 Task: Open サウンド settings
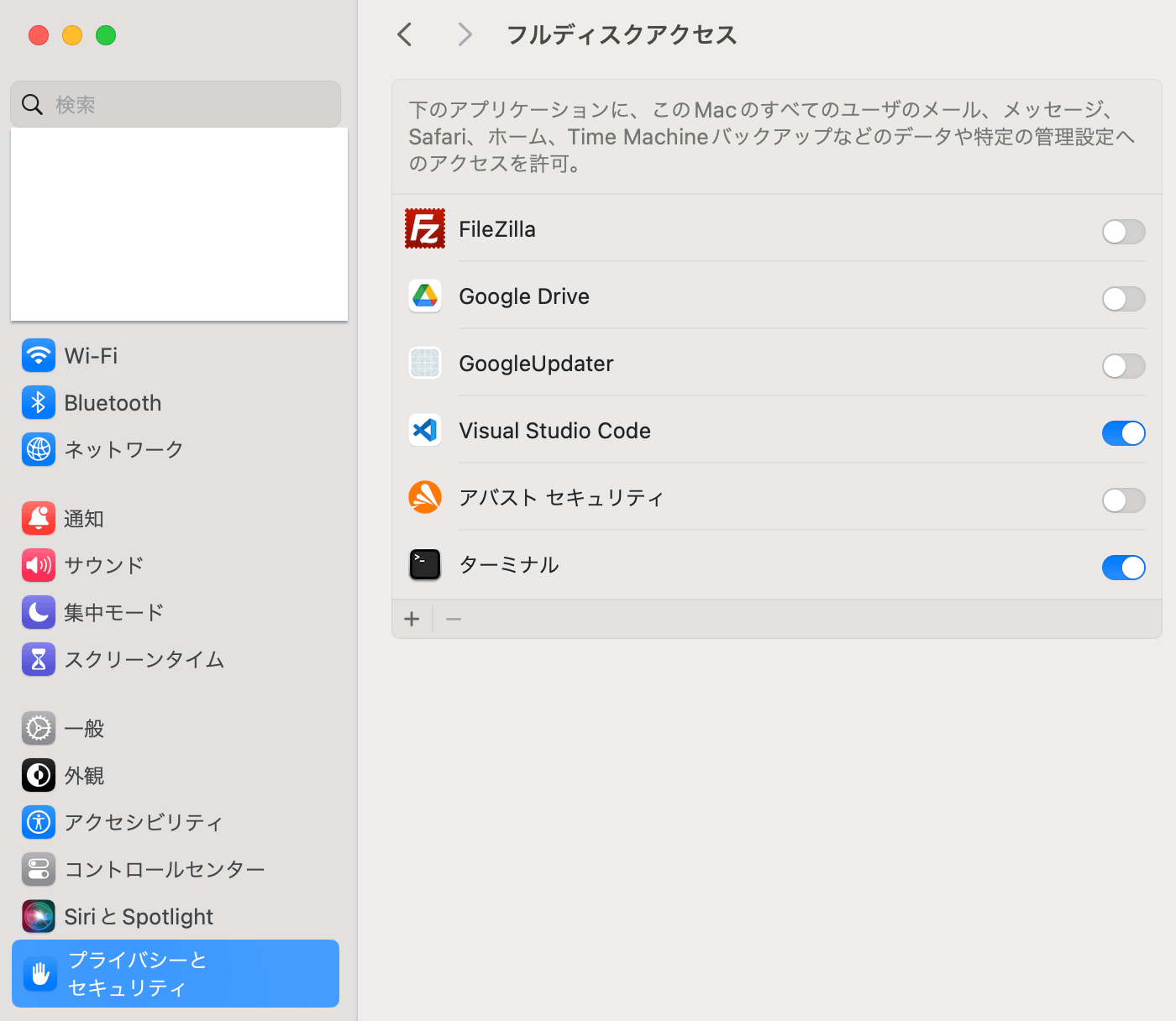(x=176, y=565)
